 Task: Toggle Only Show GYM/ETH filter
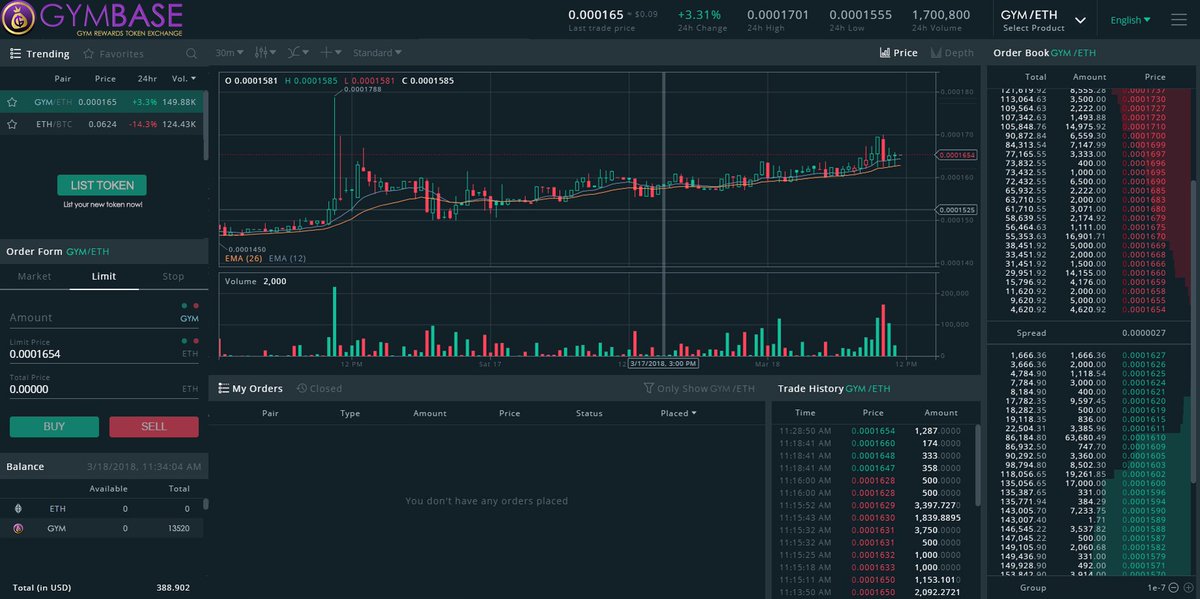[x=698, y=388]
